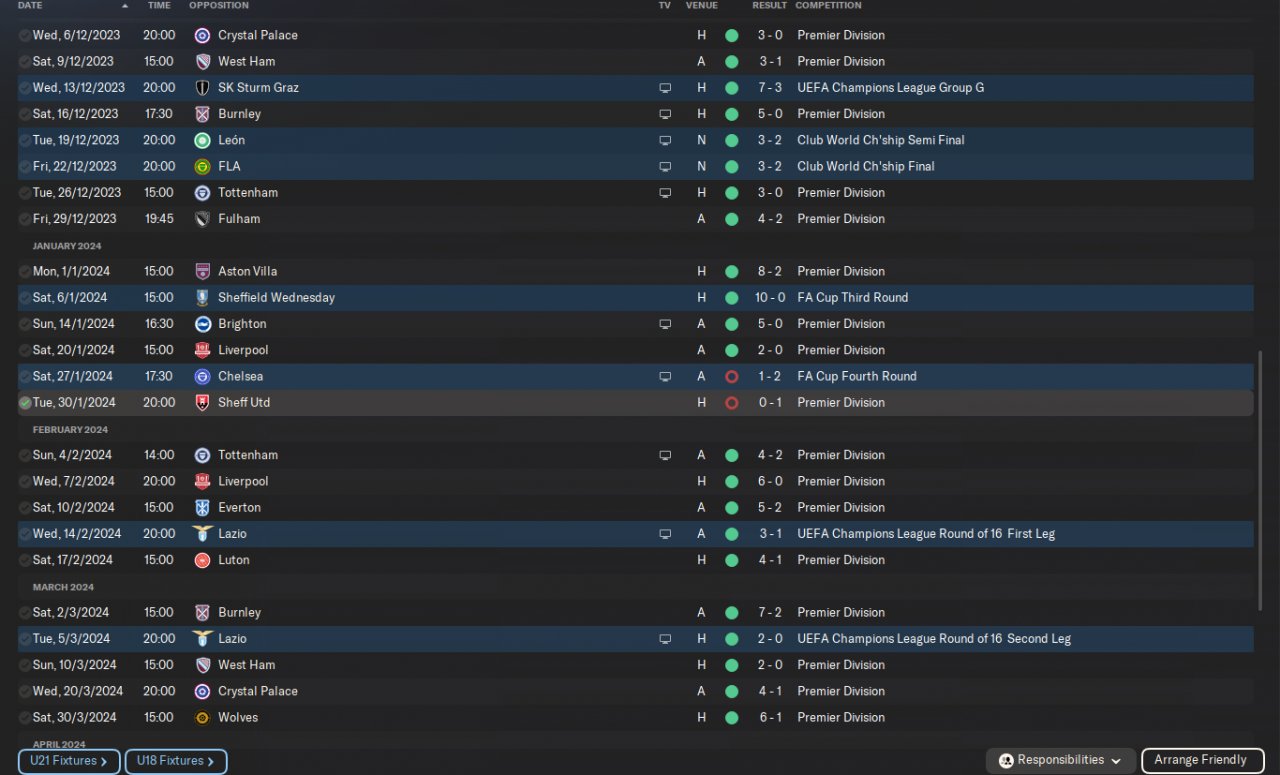Toggle the green checkmark on the Sheff Utd fixture
Image resolution: width=1280 pixels, height=775 pixels.
tap(25, 403)
